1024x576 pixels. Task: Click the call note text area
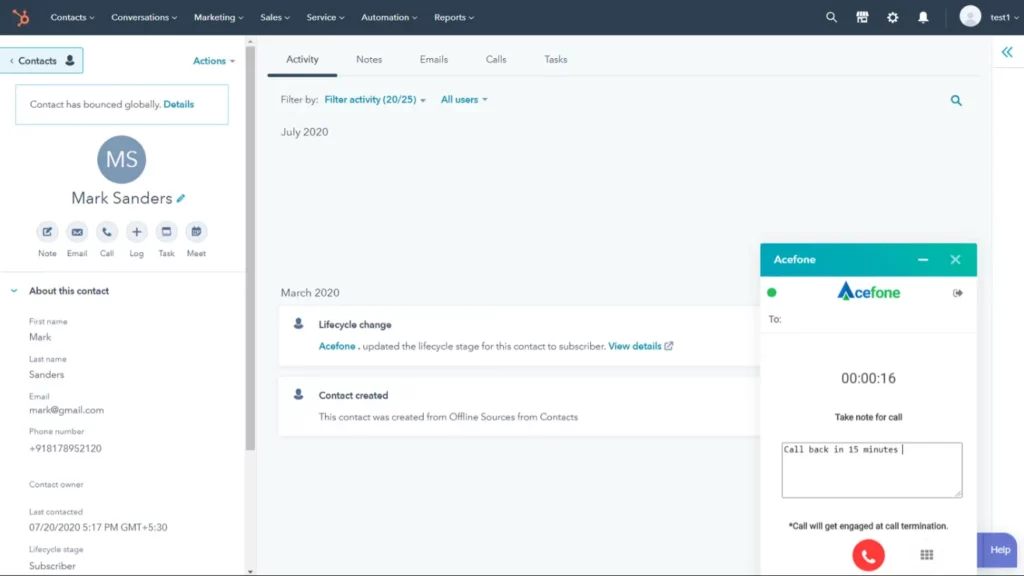872,470
